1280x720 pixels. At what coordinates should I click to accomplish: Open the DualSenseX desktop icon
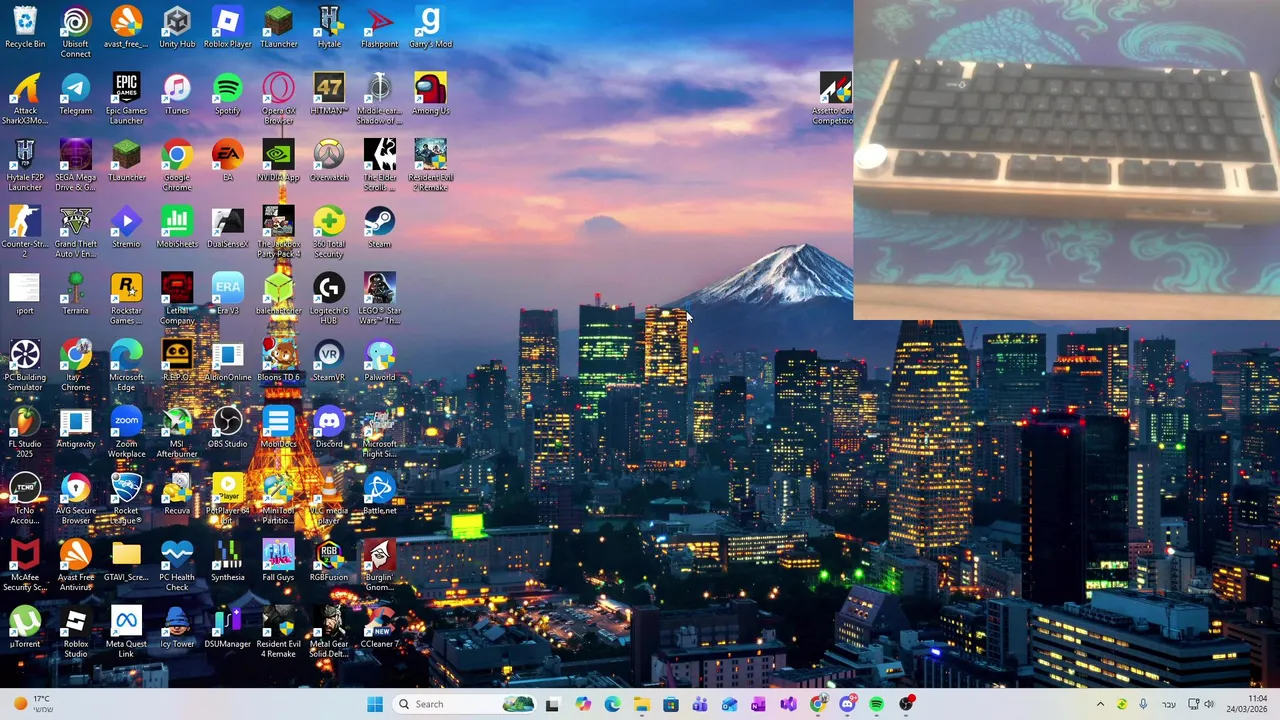coord(228,228)
